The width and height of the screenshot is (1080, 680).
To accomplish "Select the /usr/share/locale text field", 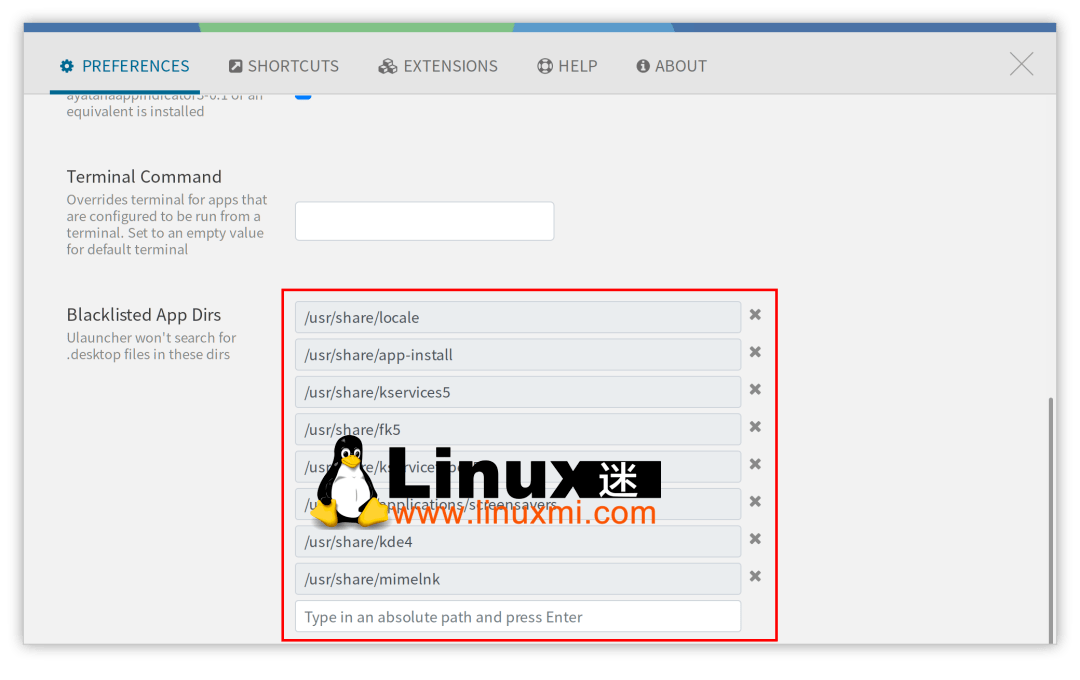I will [517, 316].
